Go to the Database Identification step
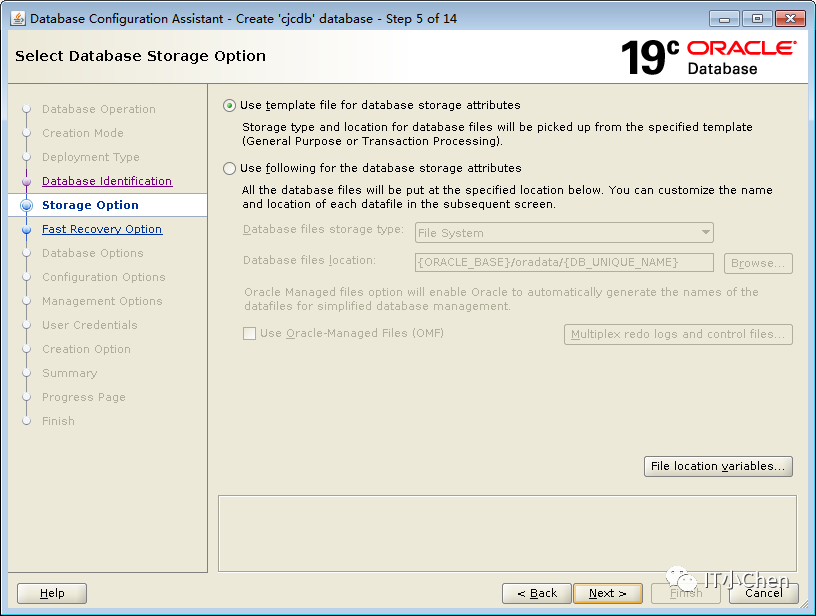Viewport: 816px width, 616px height. click(x=107, y=181)
